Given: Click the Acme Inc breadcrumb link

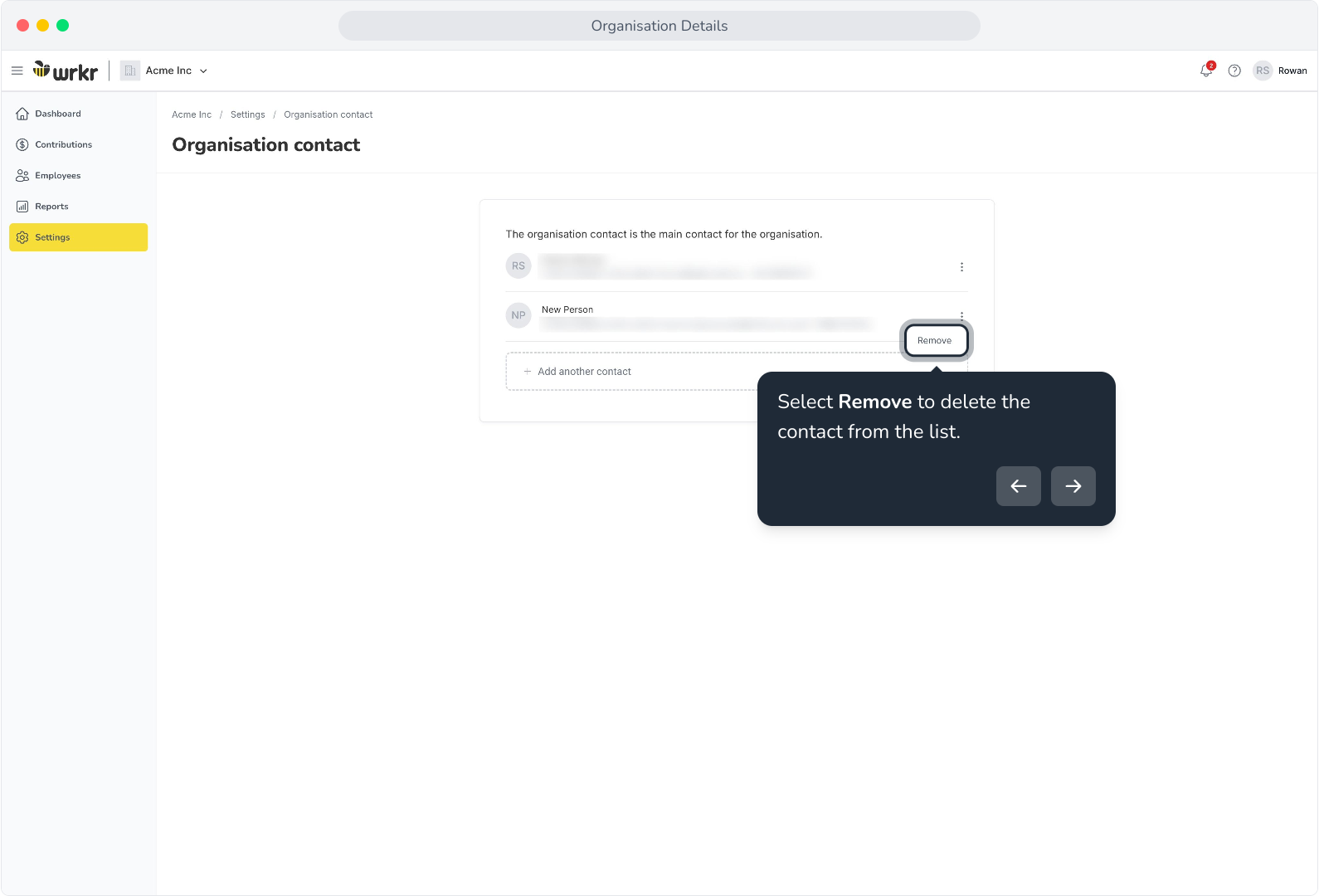Looking at the screenshot, I should coord(192,114).
